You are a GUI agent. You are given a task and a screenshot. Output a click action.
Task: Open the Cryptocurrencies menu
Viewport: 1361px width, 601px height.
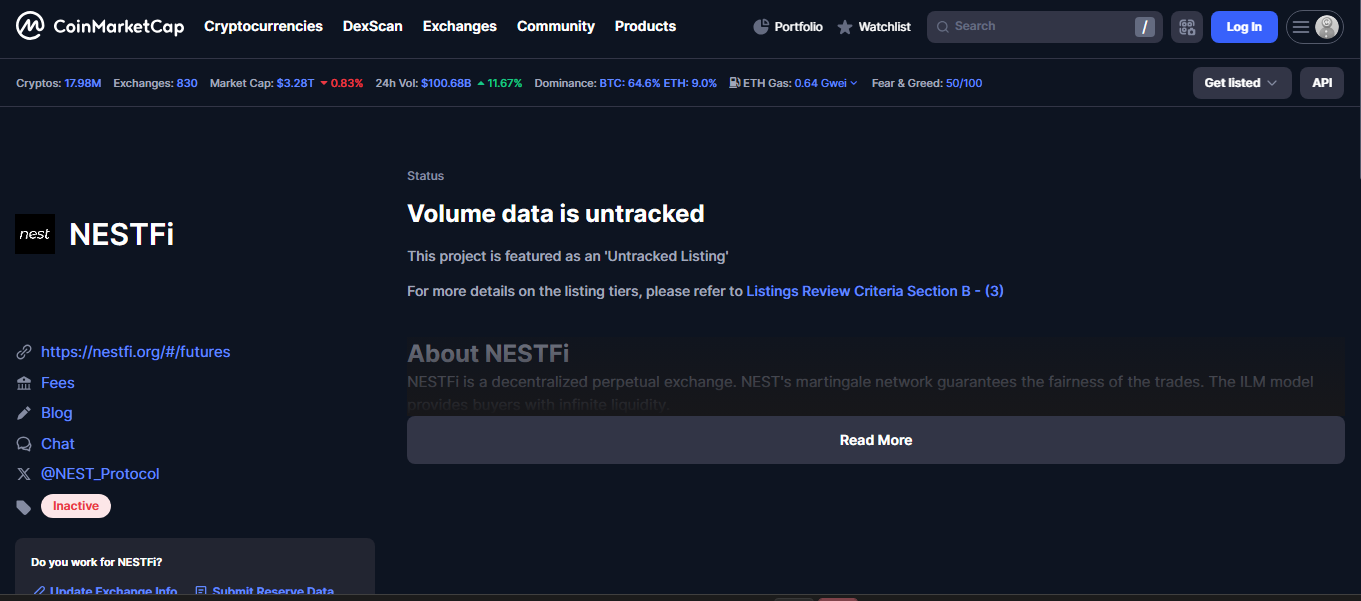coord(263,26)
